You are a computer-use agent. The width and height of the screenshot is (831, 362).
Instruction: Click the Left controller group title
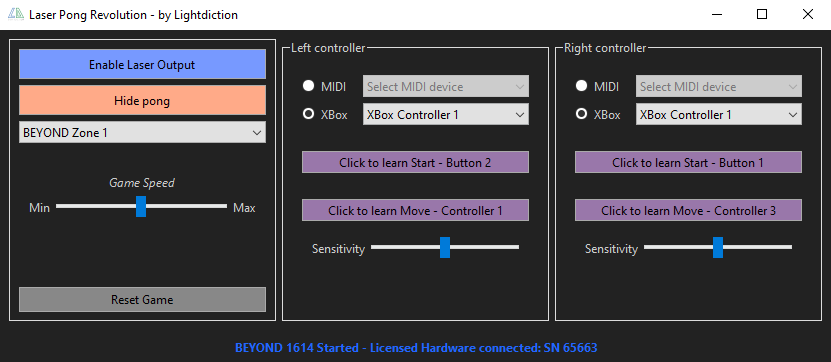pos(328,48)
